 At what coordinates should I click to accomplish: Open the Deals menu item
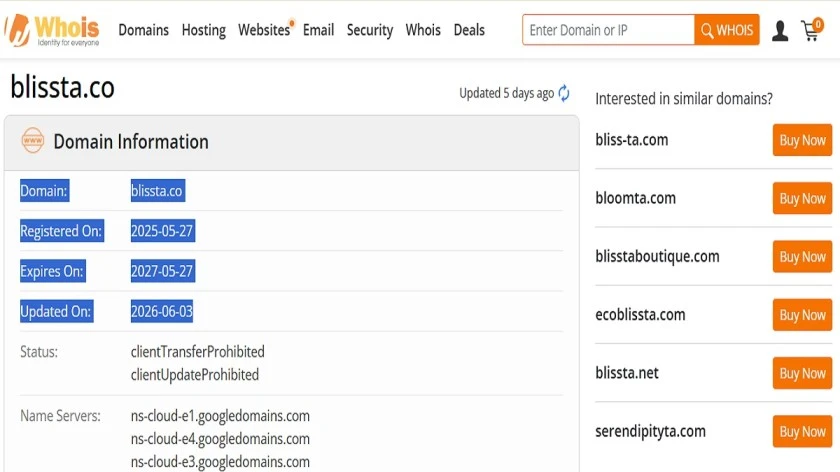coord(469,30)
